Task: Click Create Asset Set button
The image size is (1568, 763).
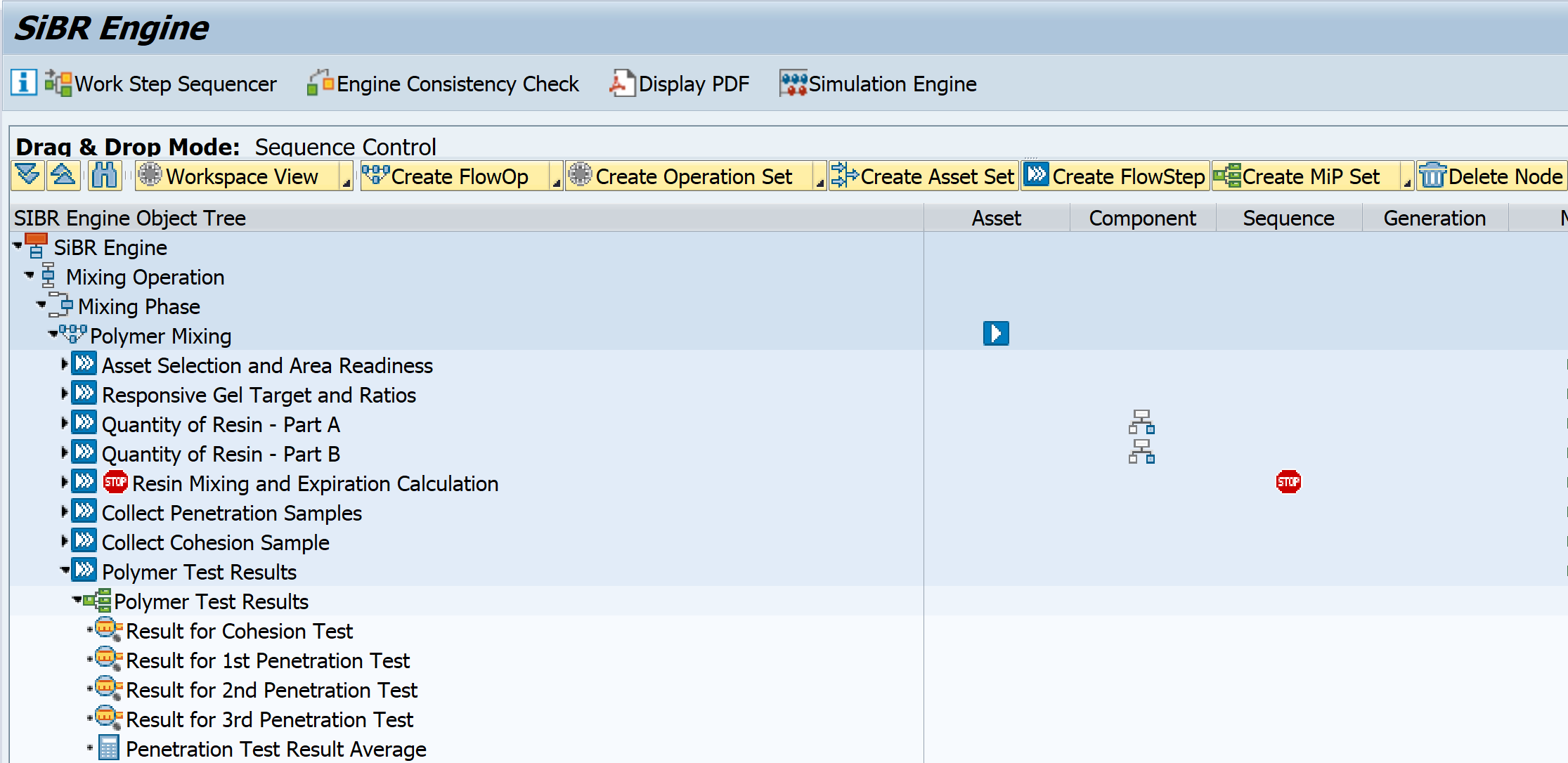Action: [924, 176]
